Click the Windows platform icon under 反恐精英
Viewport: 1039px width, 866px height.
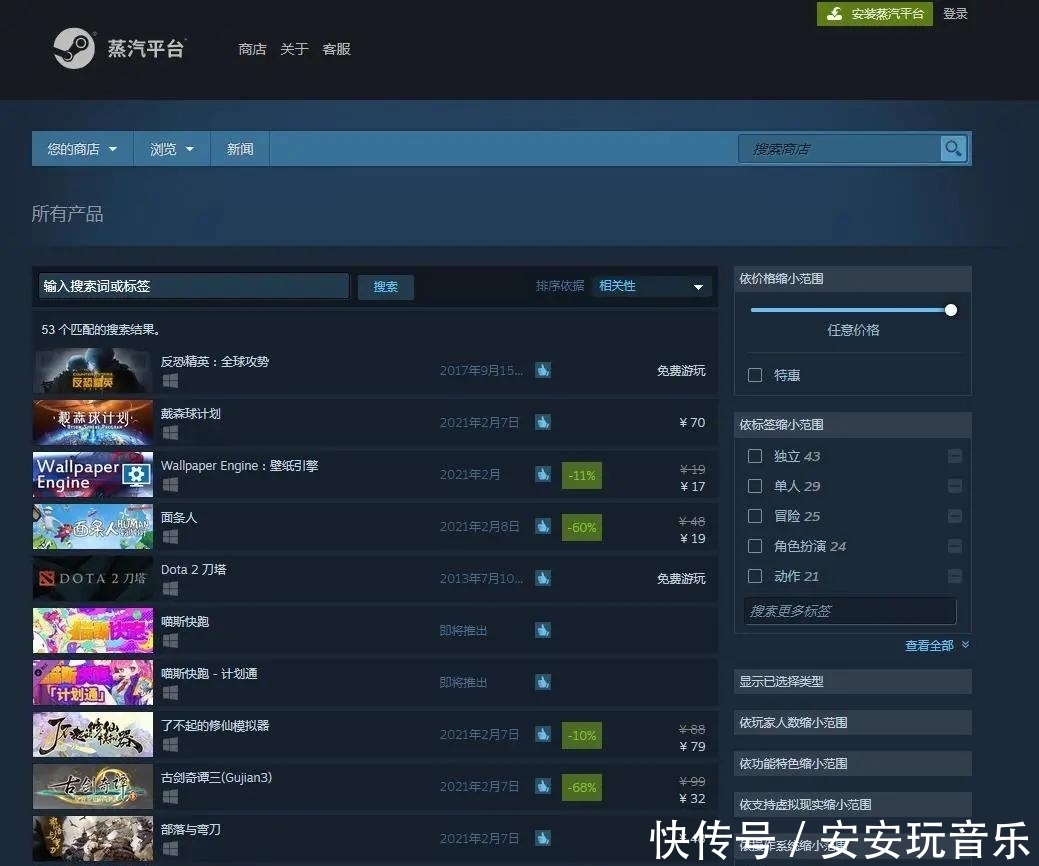(x=170, y=381)
